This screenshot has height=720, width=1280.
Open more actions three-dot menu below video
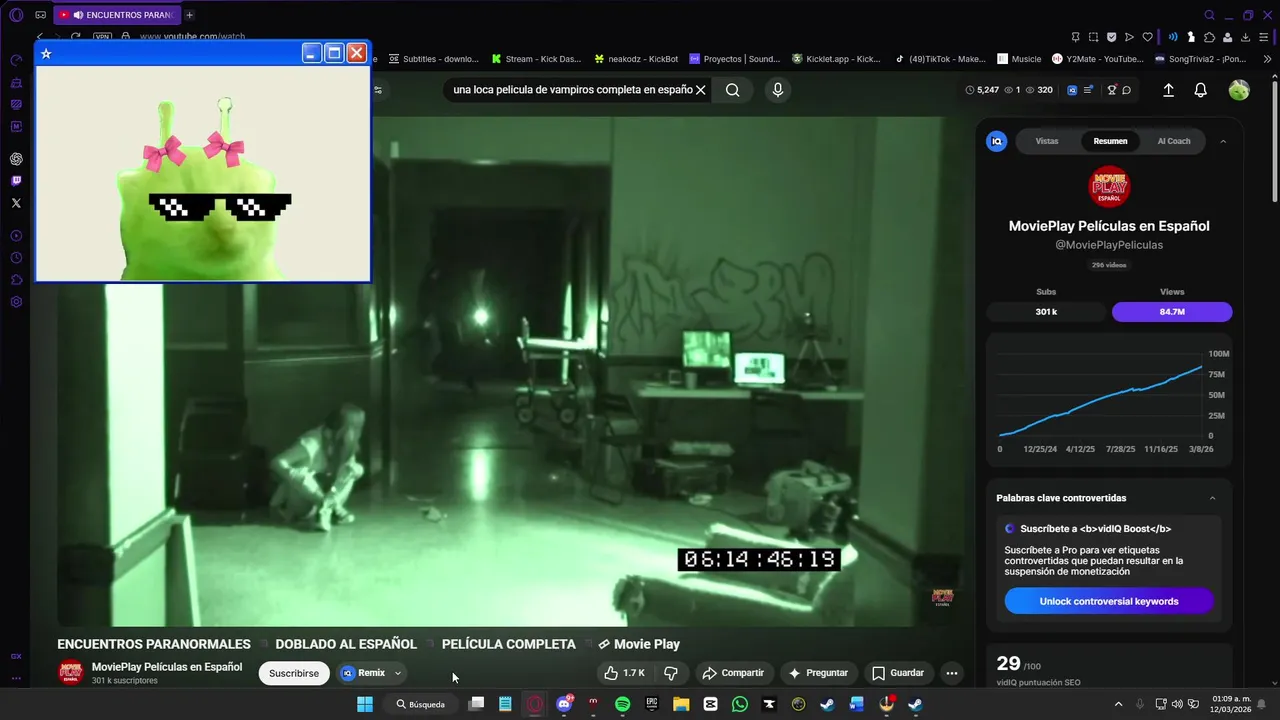tap(952, 673)
